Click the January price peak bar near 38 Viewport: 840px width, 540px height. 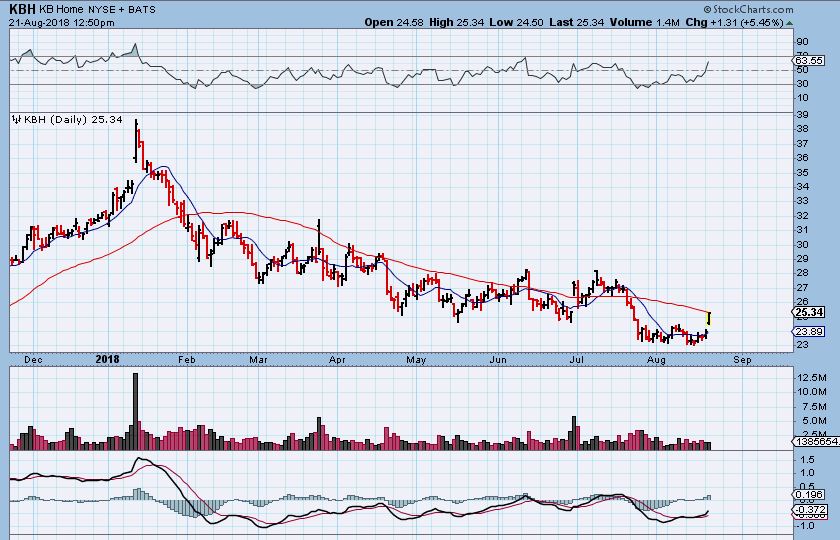tap(136, 140)
